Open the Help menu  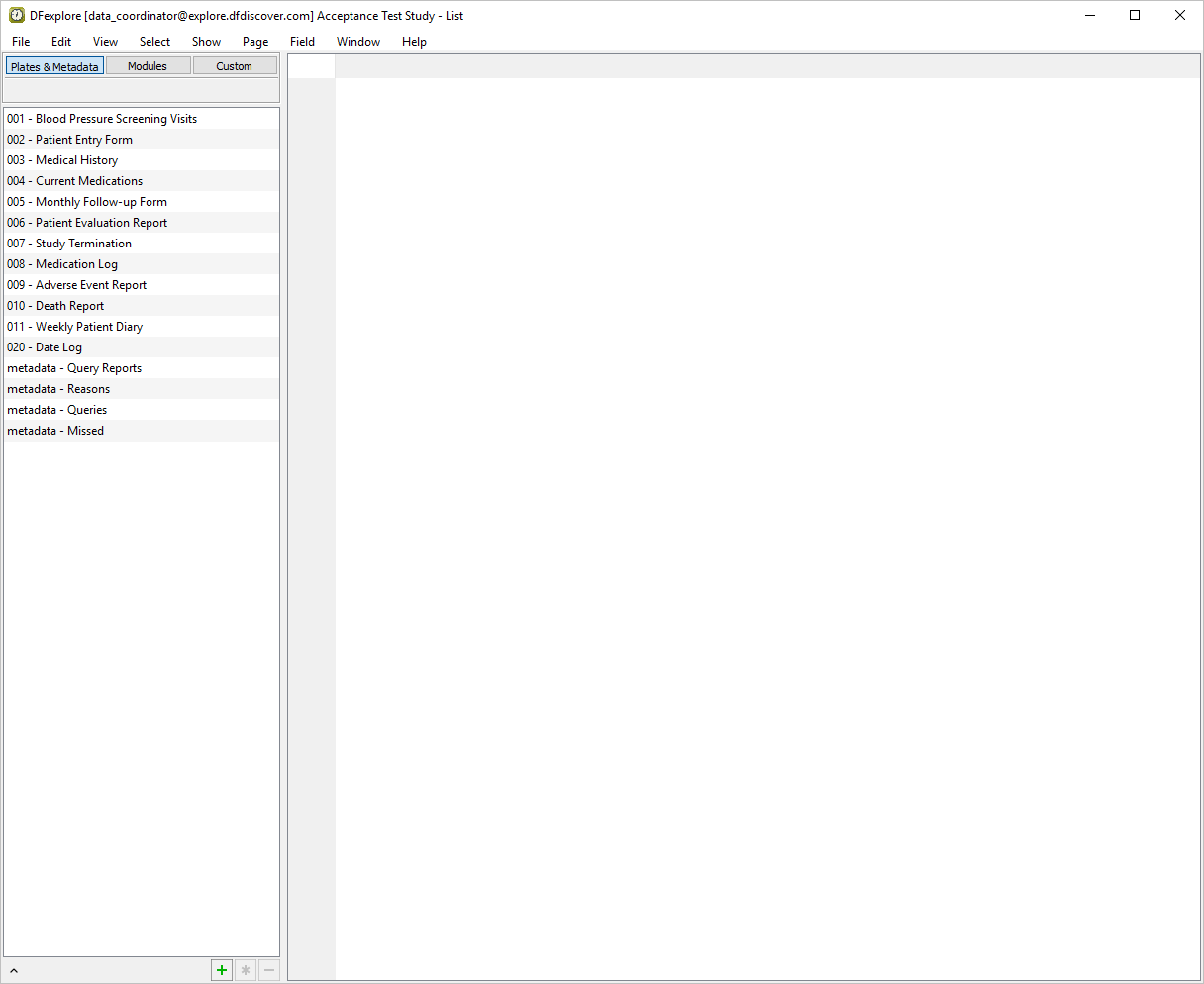click(414, 42)
